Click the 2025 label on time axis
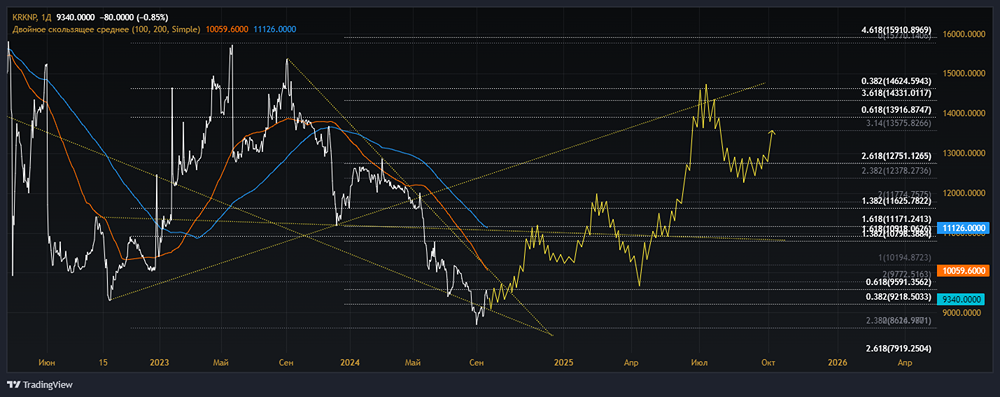1000x397 pixels. tap(564, 363)
